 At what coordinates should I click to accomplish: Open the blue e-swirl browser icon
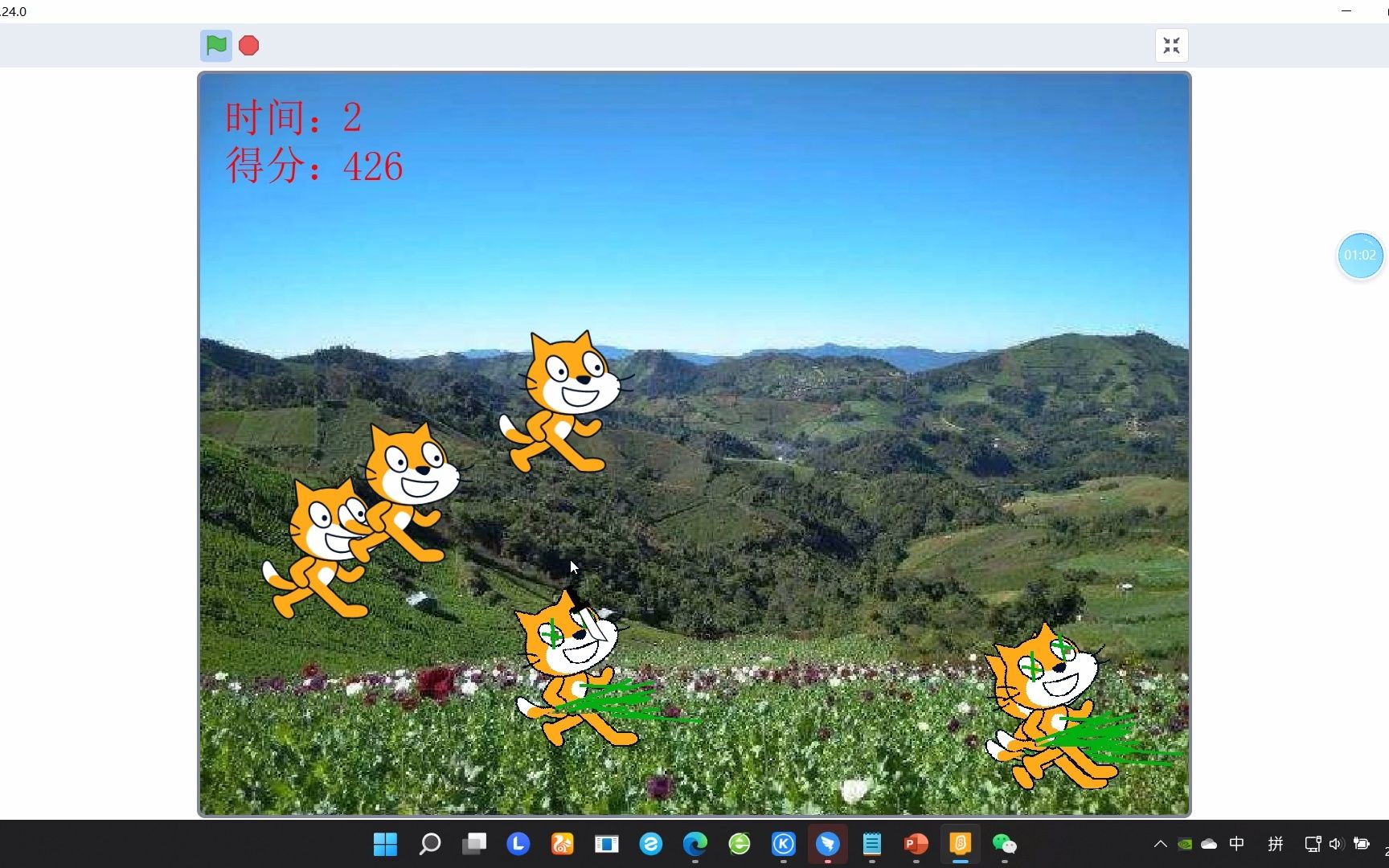[651, 844]
